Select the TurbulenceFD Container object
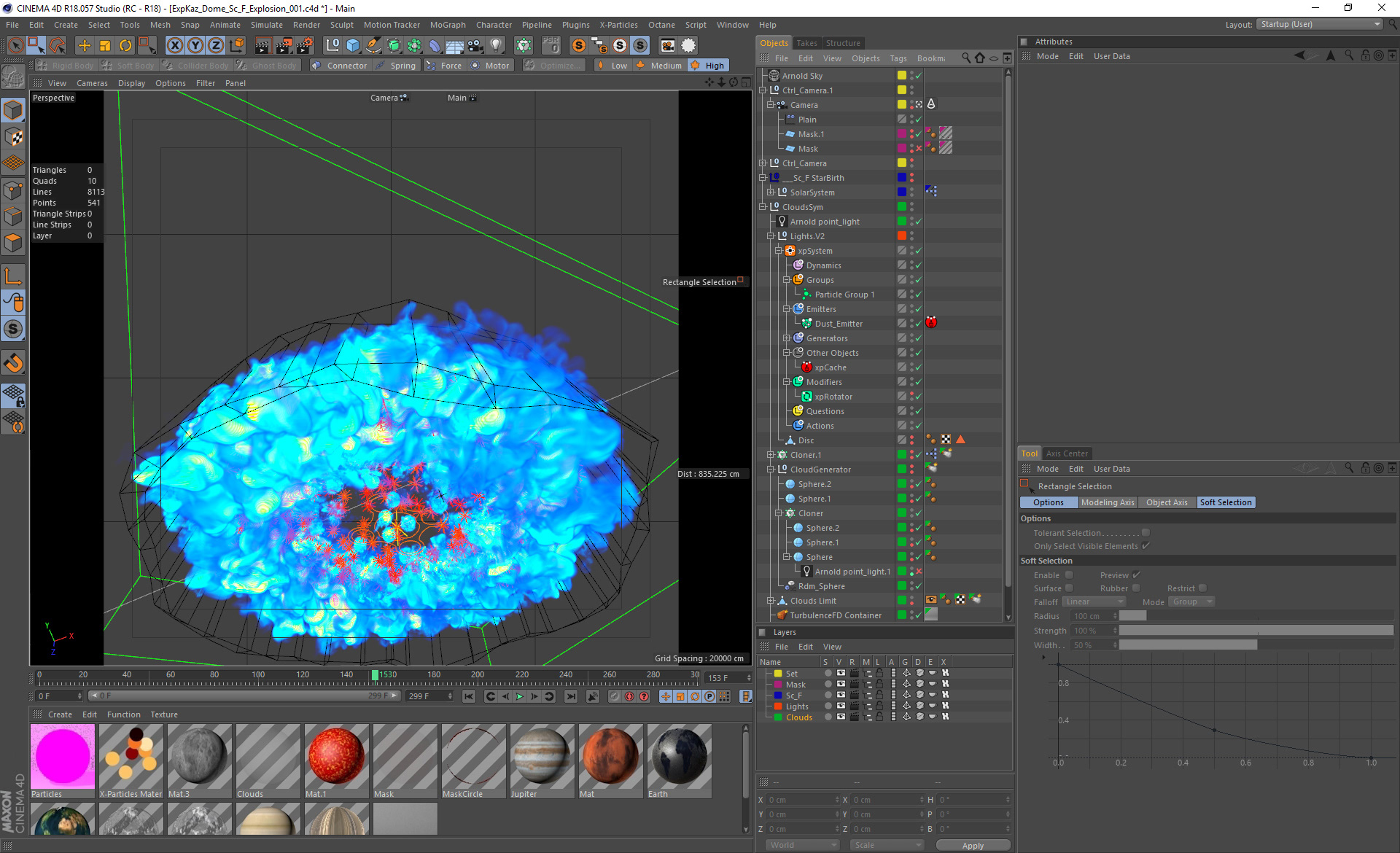 [x=836, y=615]
